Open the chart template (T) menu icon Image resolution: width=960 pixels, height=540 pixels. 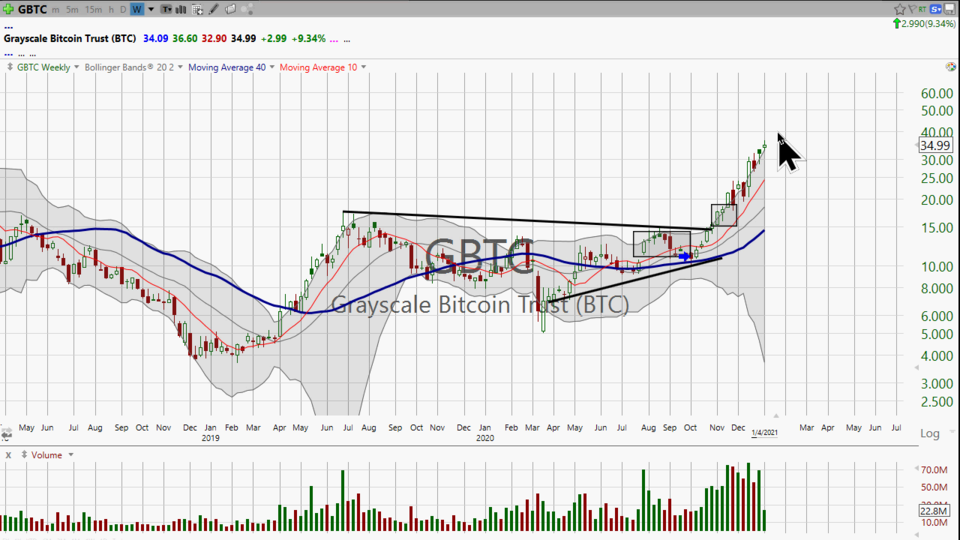(167, 9)
